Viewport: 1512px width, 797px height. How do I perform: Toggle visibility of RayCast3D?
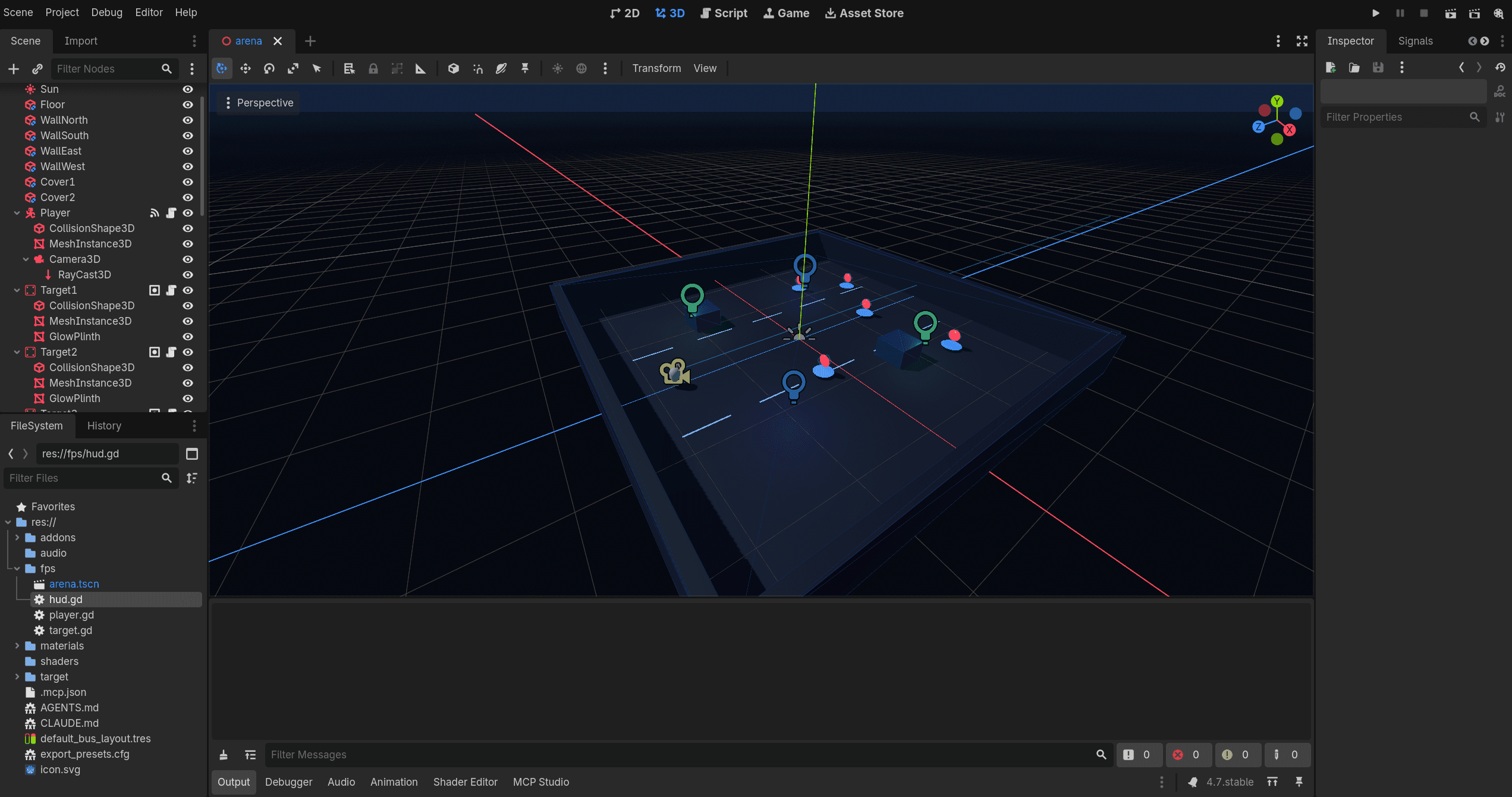pyautogui.click(x=188, y=275)
